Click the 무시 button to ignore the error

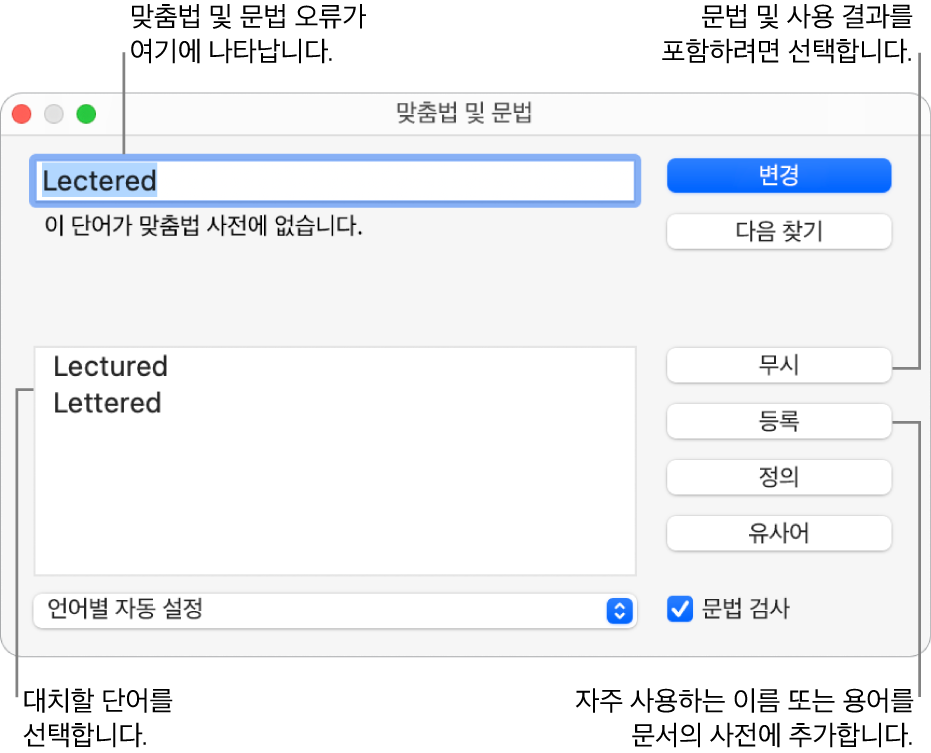click(779, 365)
